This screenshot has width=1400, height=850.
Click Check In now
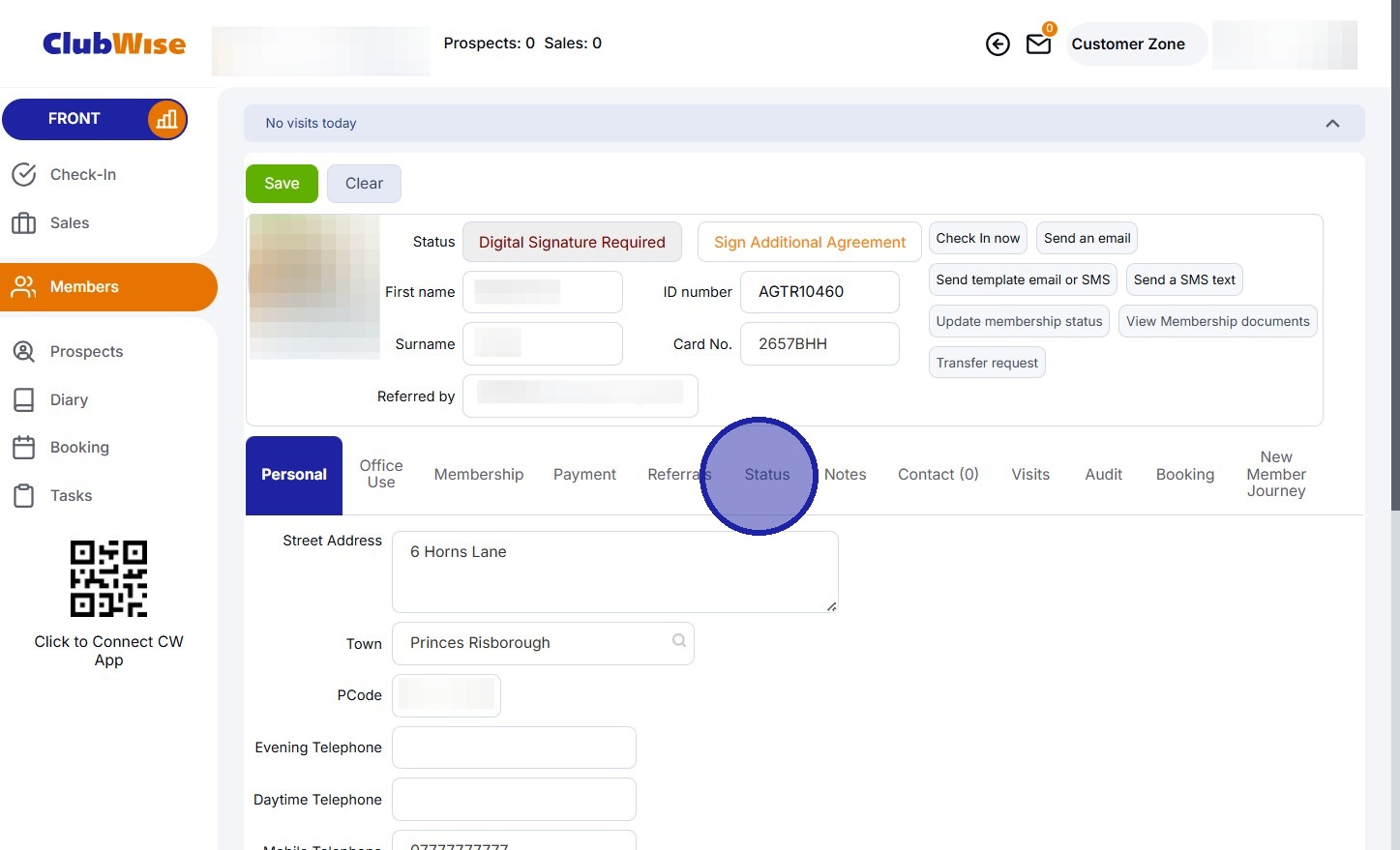pyautogui.click(x=978, y=239)
